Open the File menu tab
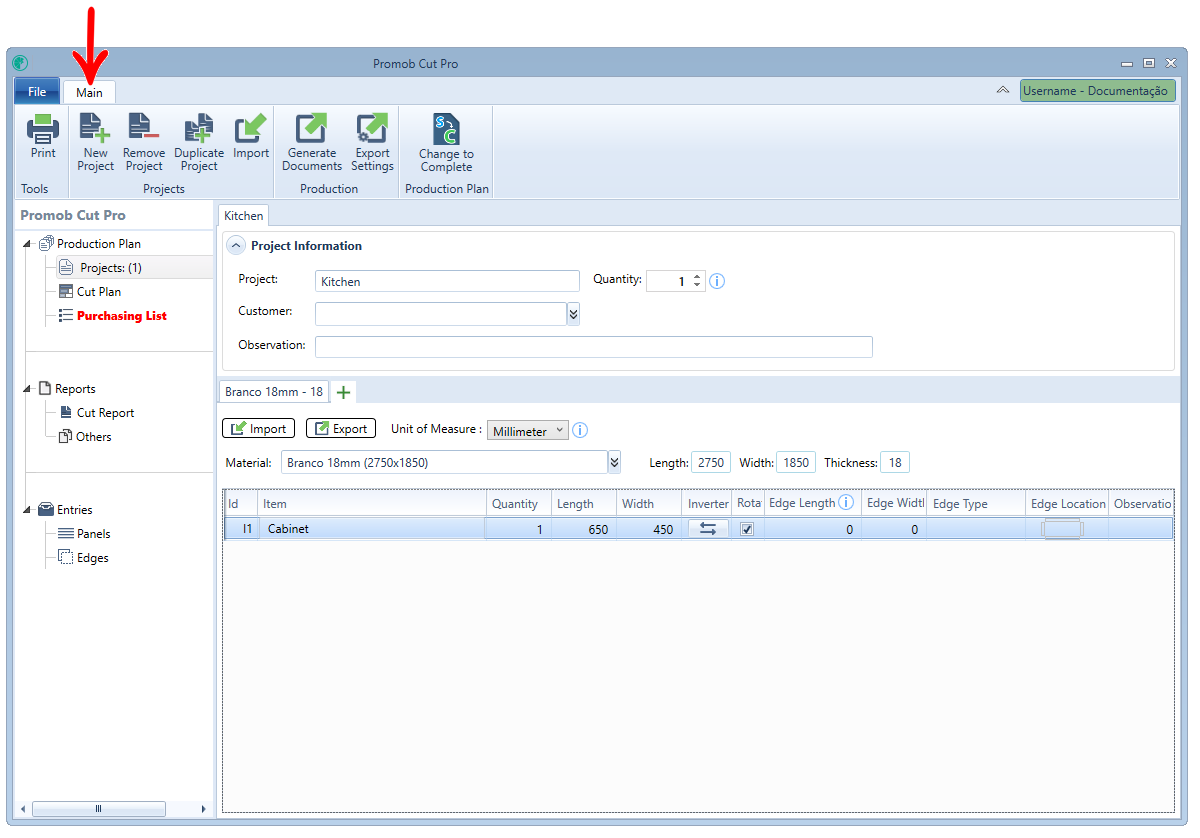The width and height of the screenshot is (1200, 838). click(x=37, y=92)
